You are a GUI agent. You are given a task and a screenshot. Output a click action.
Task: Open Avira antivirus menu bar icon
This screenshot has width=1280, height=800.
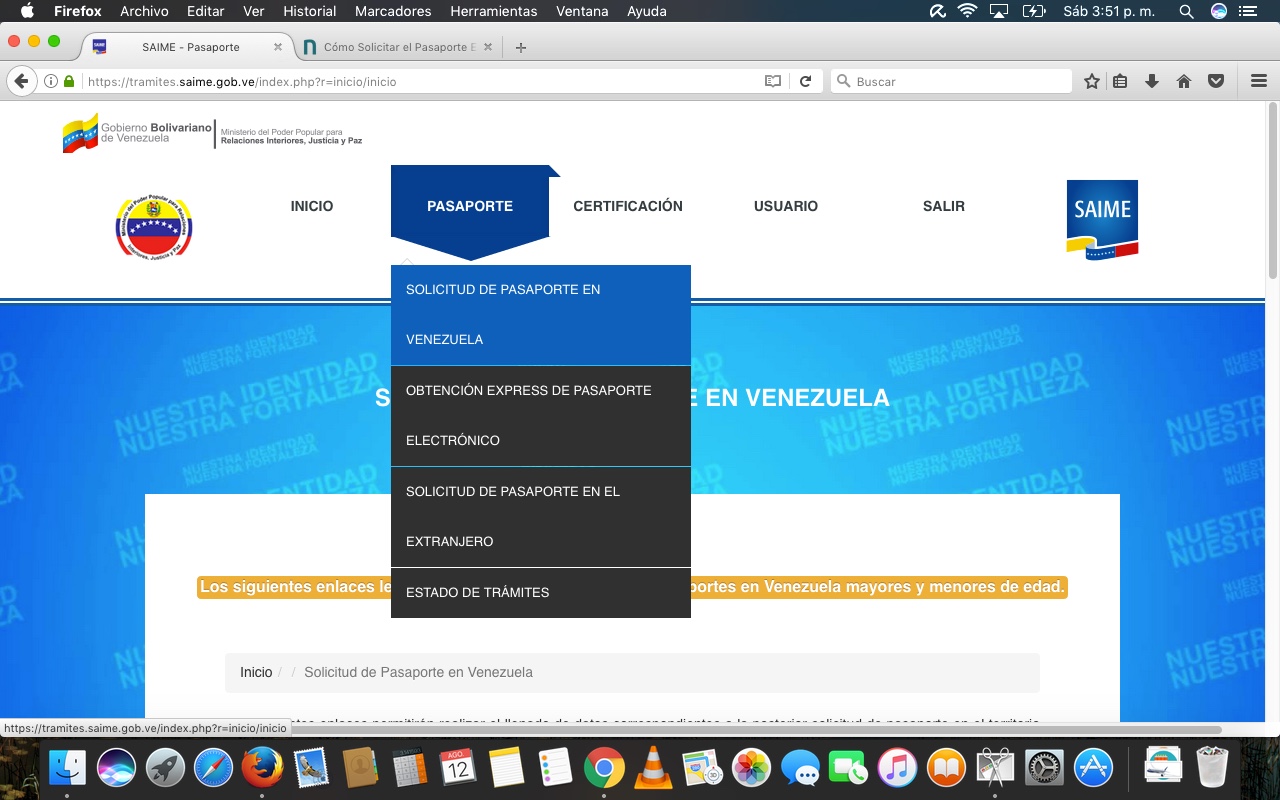[x=937, y=11]
